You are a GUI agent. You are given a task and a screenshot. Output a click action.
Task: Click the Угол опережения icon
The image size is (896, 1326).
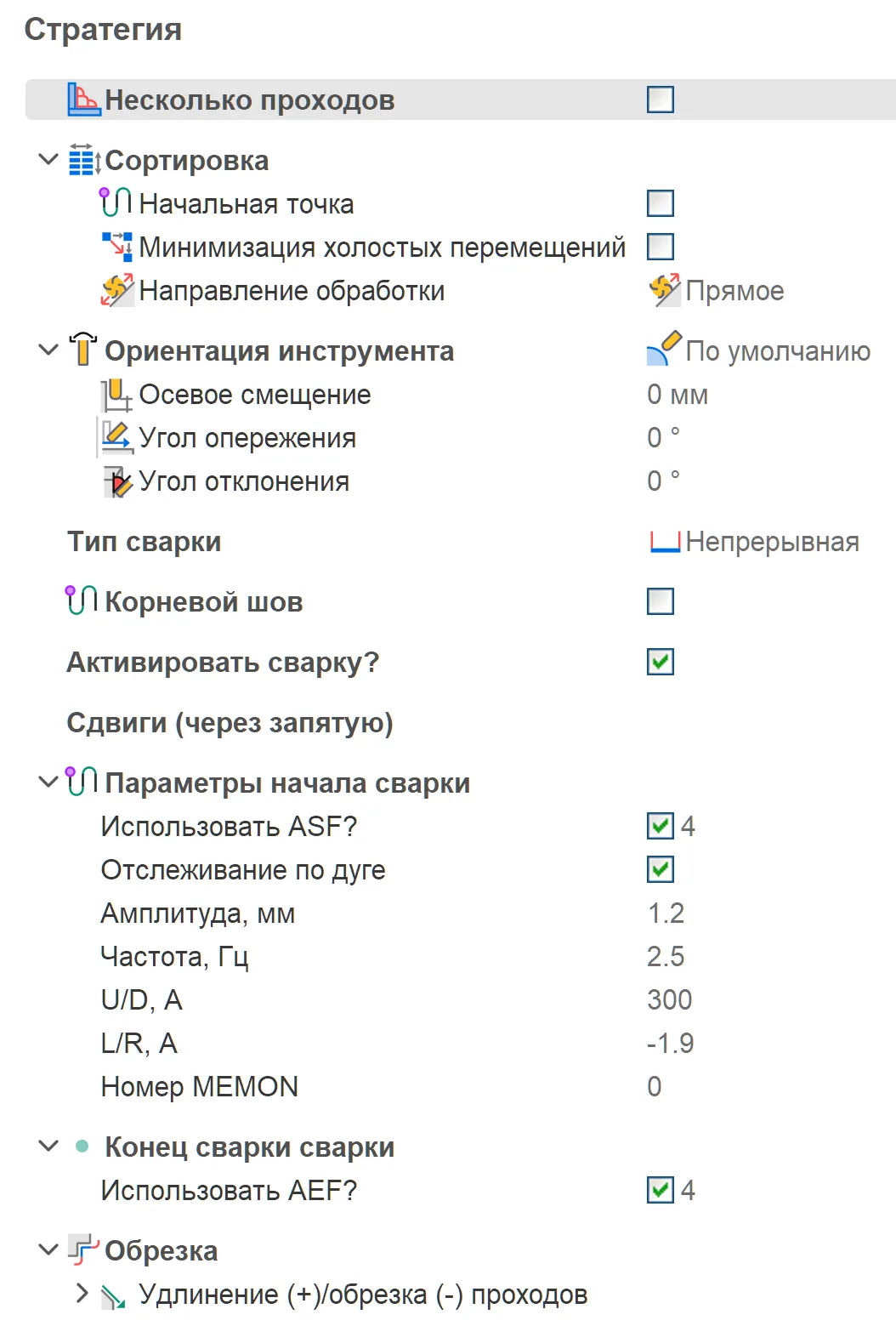116,438
